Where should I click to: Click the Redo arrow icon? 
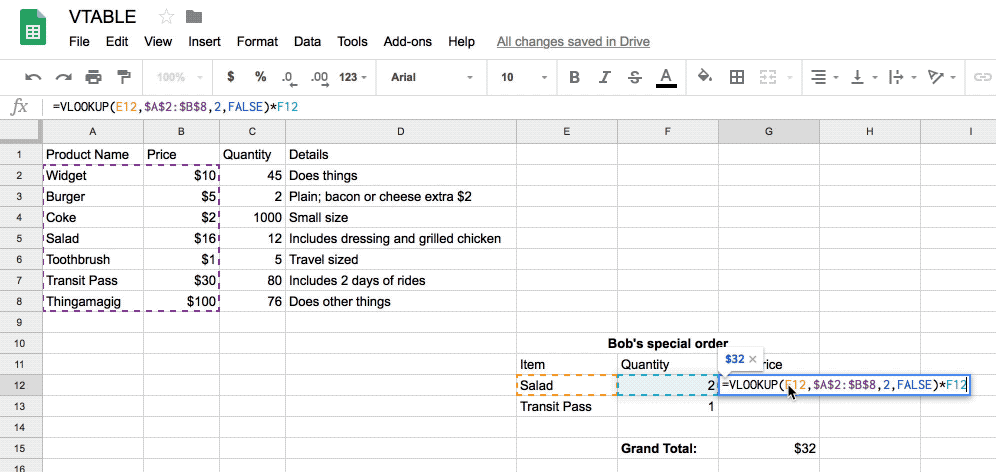click(64, 78)
